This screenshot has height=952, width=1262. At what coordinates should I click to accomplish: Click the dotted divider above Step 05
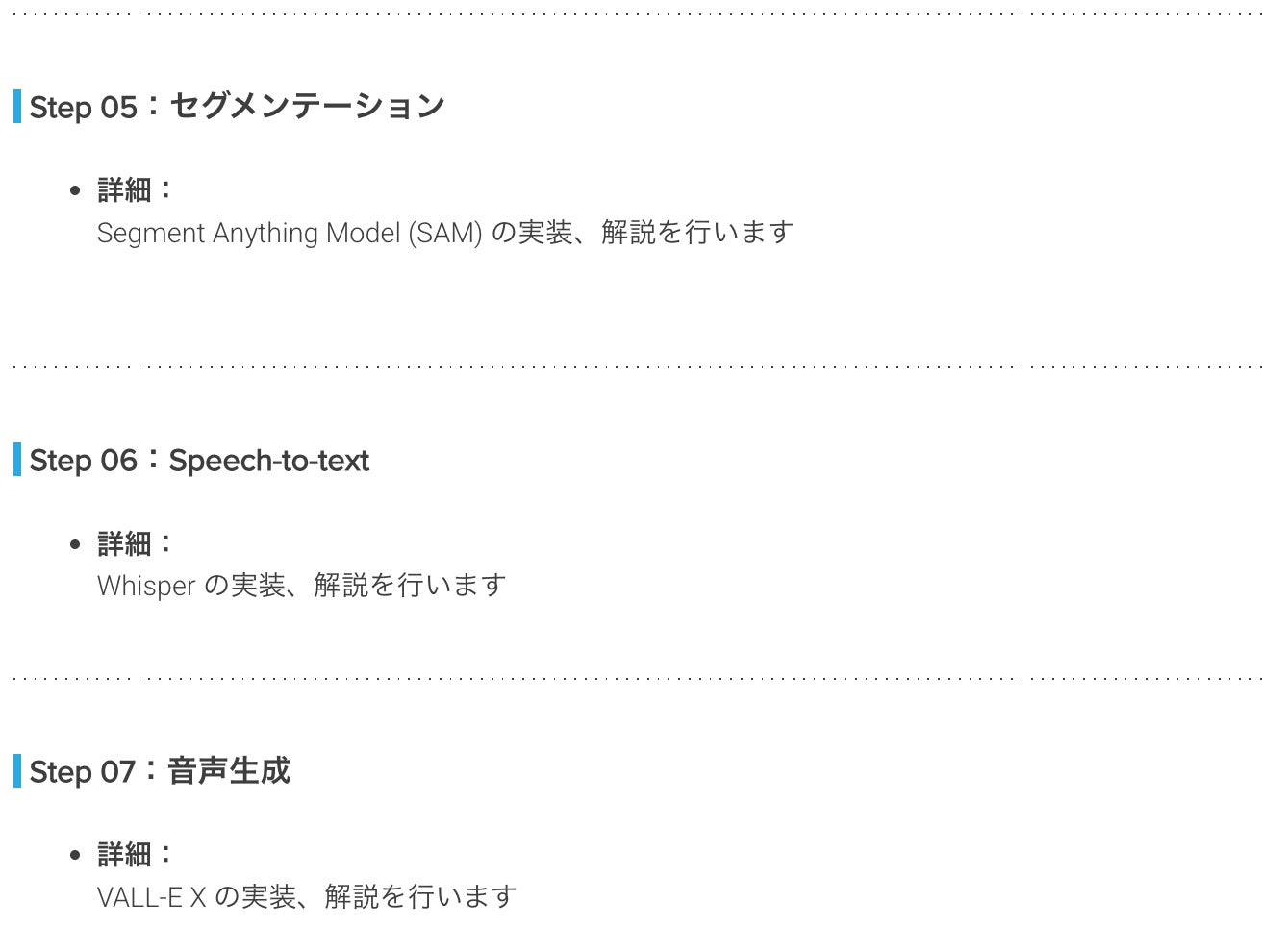tap(631, 14)
